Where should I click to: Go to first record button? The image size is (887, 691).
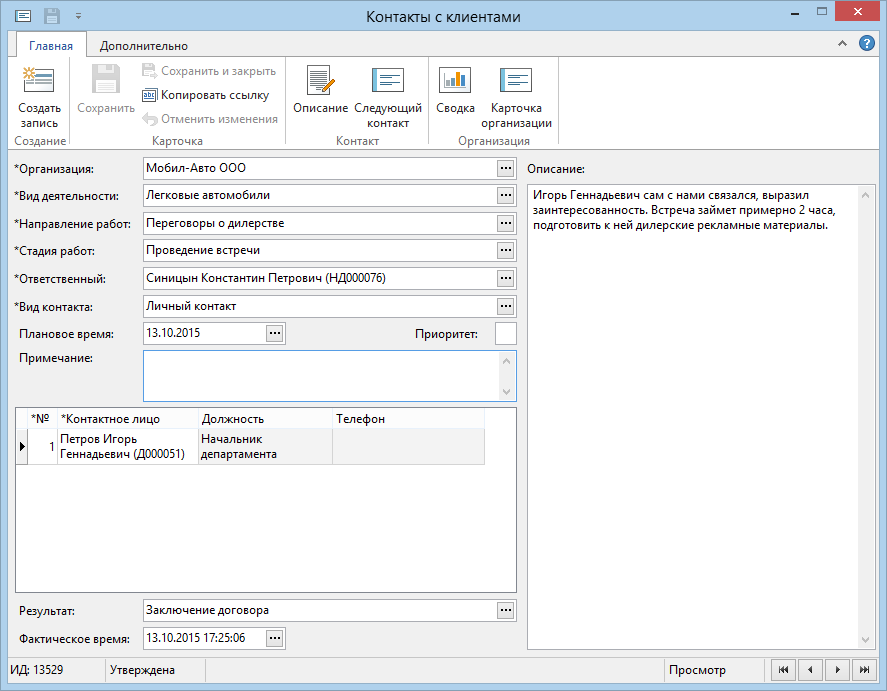tap(783, 670)
